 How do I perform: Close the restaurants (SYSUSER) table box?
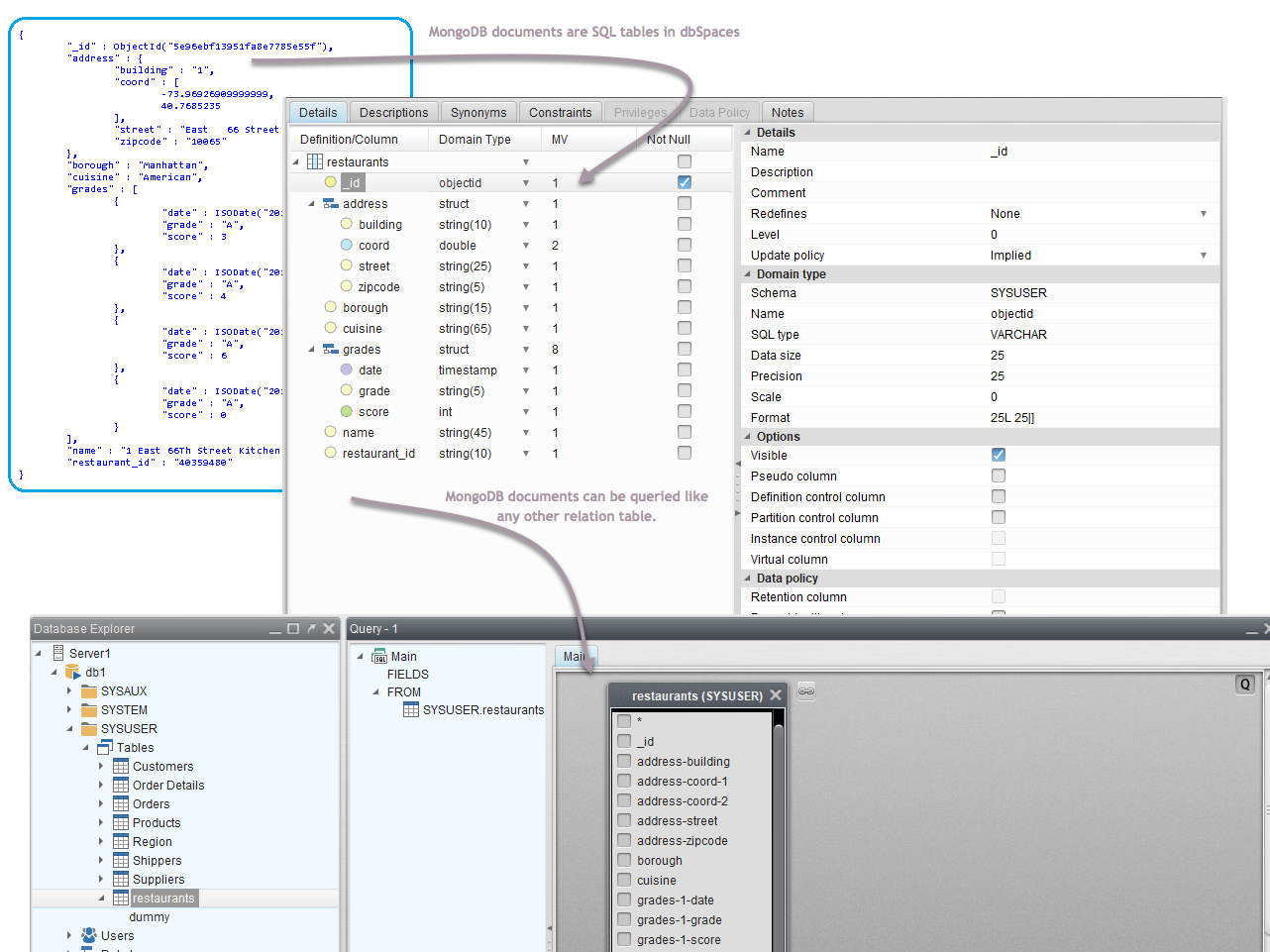776,695
